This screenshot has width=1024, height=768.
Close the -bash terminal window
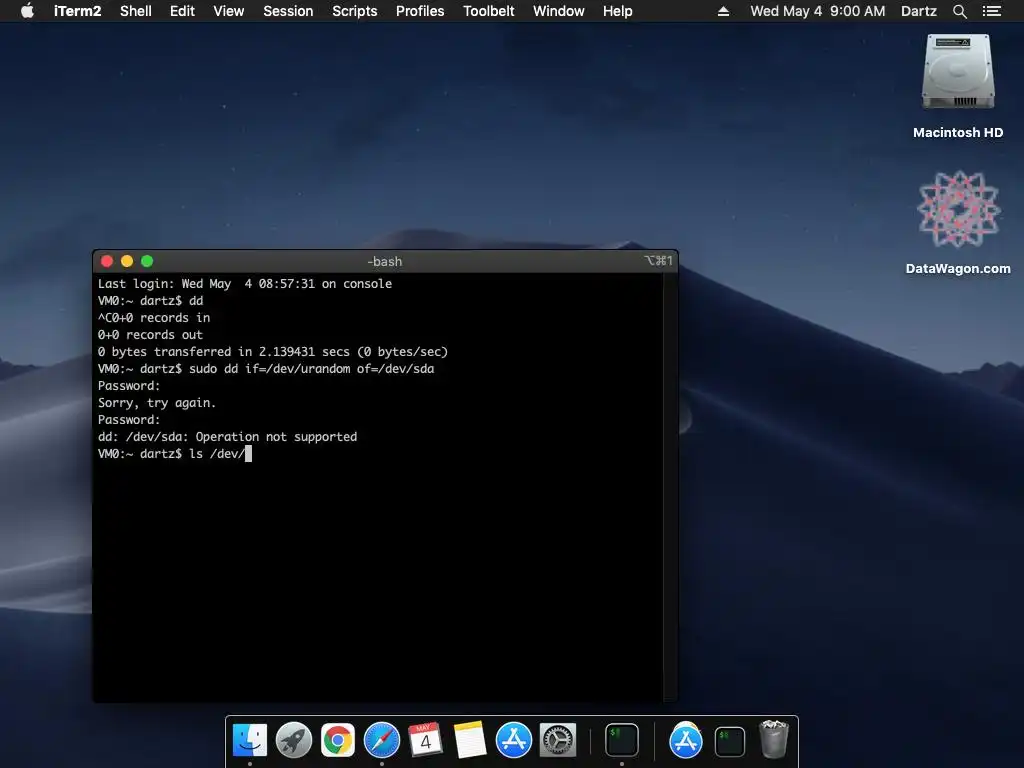tap(107, 261)
